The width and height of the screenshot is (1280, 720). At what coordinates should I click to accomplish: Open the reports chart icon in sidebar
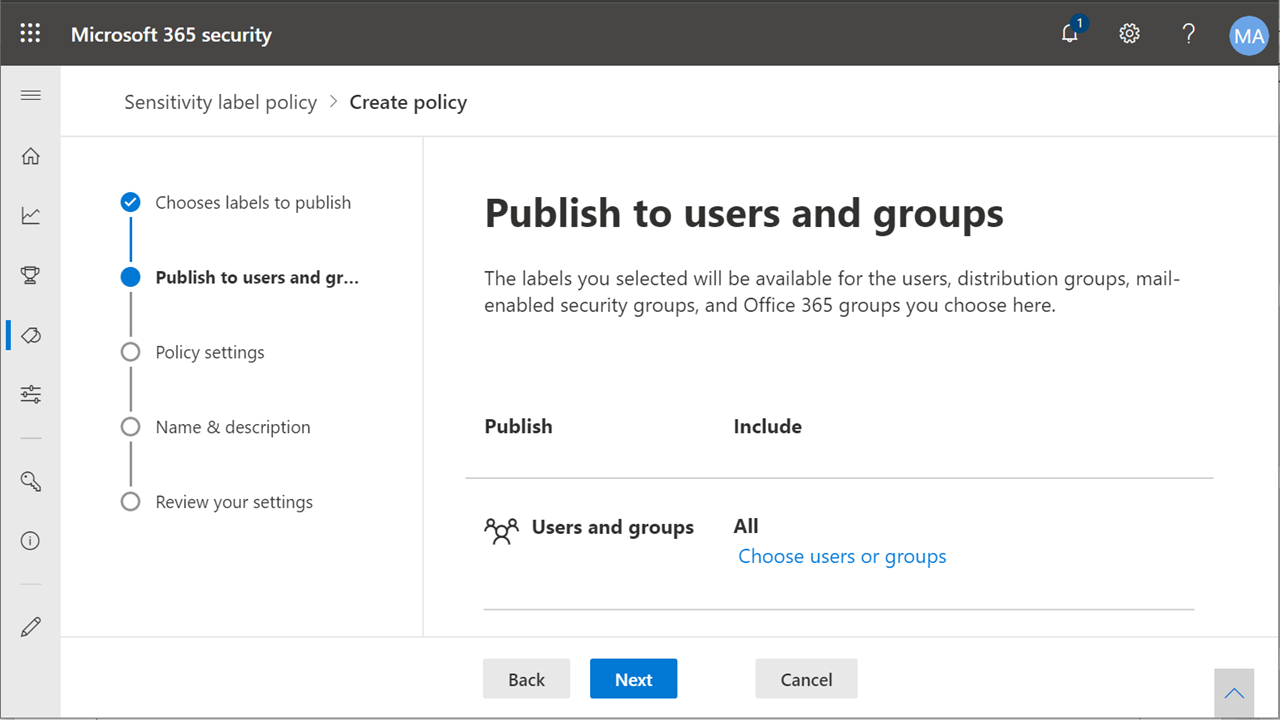(x=31, y=215)
